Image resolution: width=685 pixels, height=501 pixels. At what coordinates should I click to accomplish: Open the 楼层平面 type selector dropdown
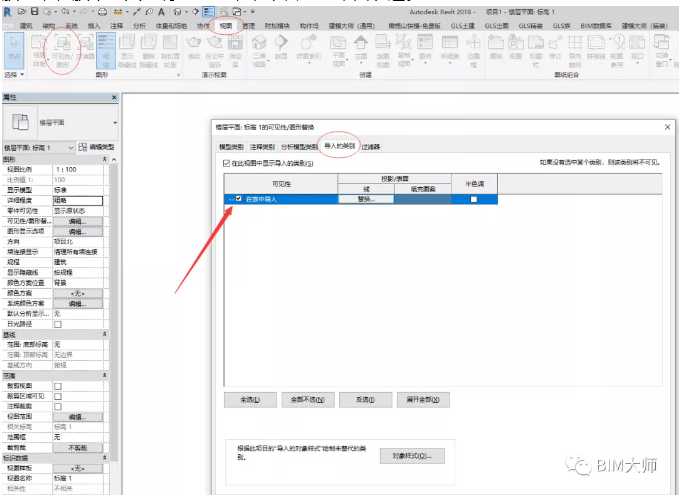[x=115, y=123]
